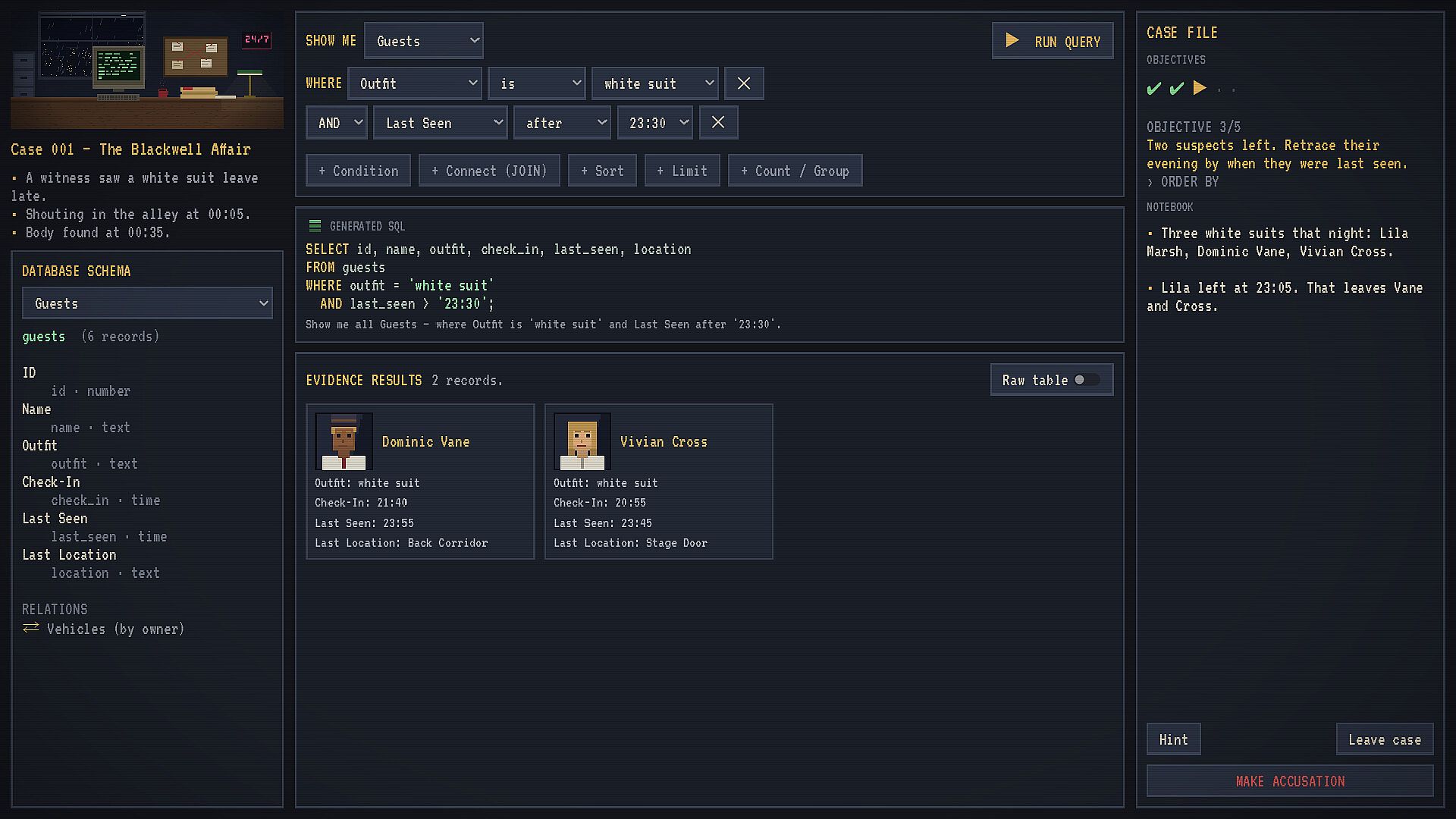
Task: Open Vehicles (by owner) relation
Action: (x=115, y=629)
